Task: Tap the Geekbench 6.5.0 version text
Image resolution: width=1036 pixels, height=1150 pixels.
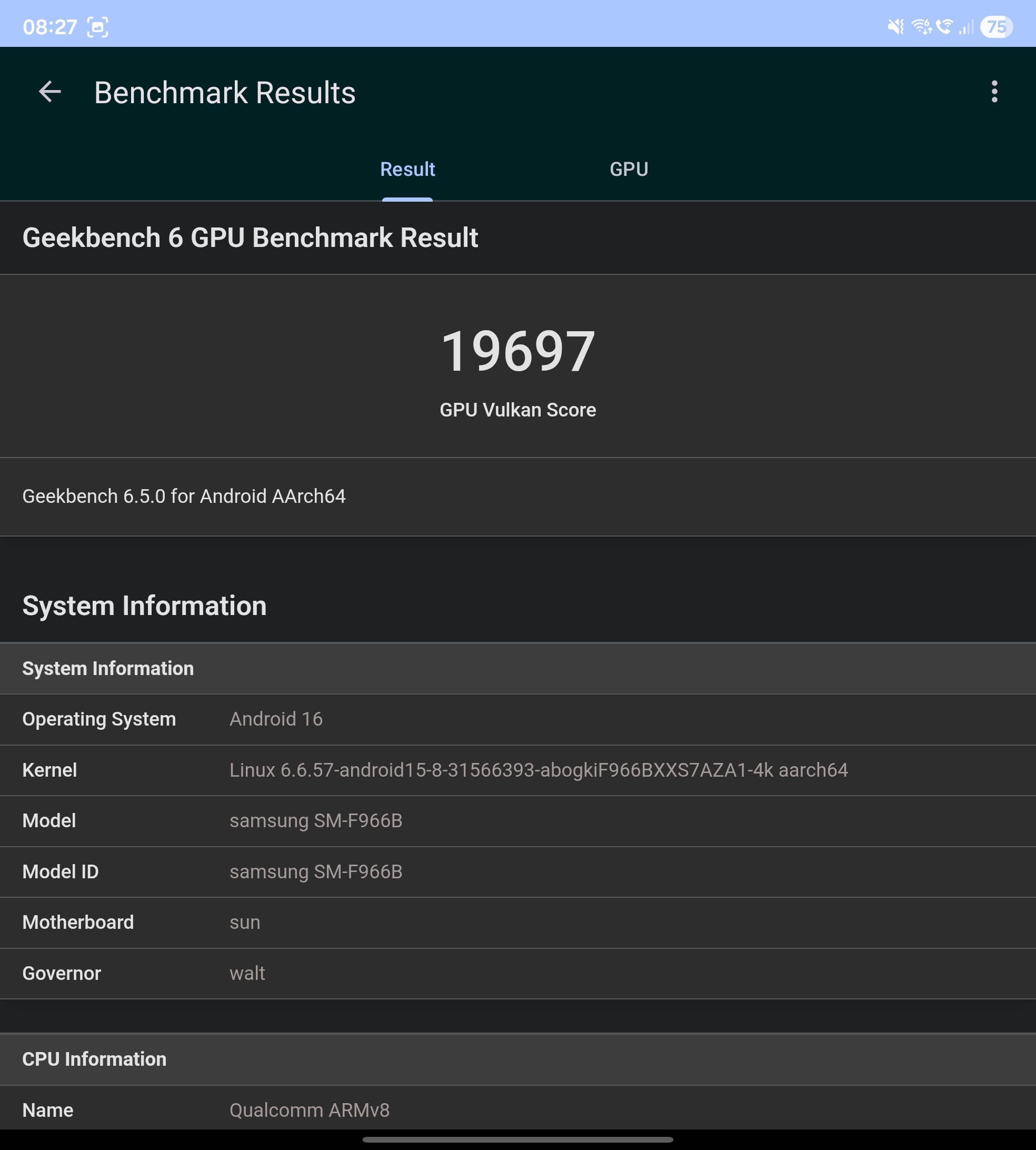Action: (184, 496)
